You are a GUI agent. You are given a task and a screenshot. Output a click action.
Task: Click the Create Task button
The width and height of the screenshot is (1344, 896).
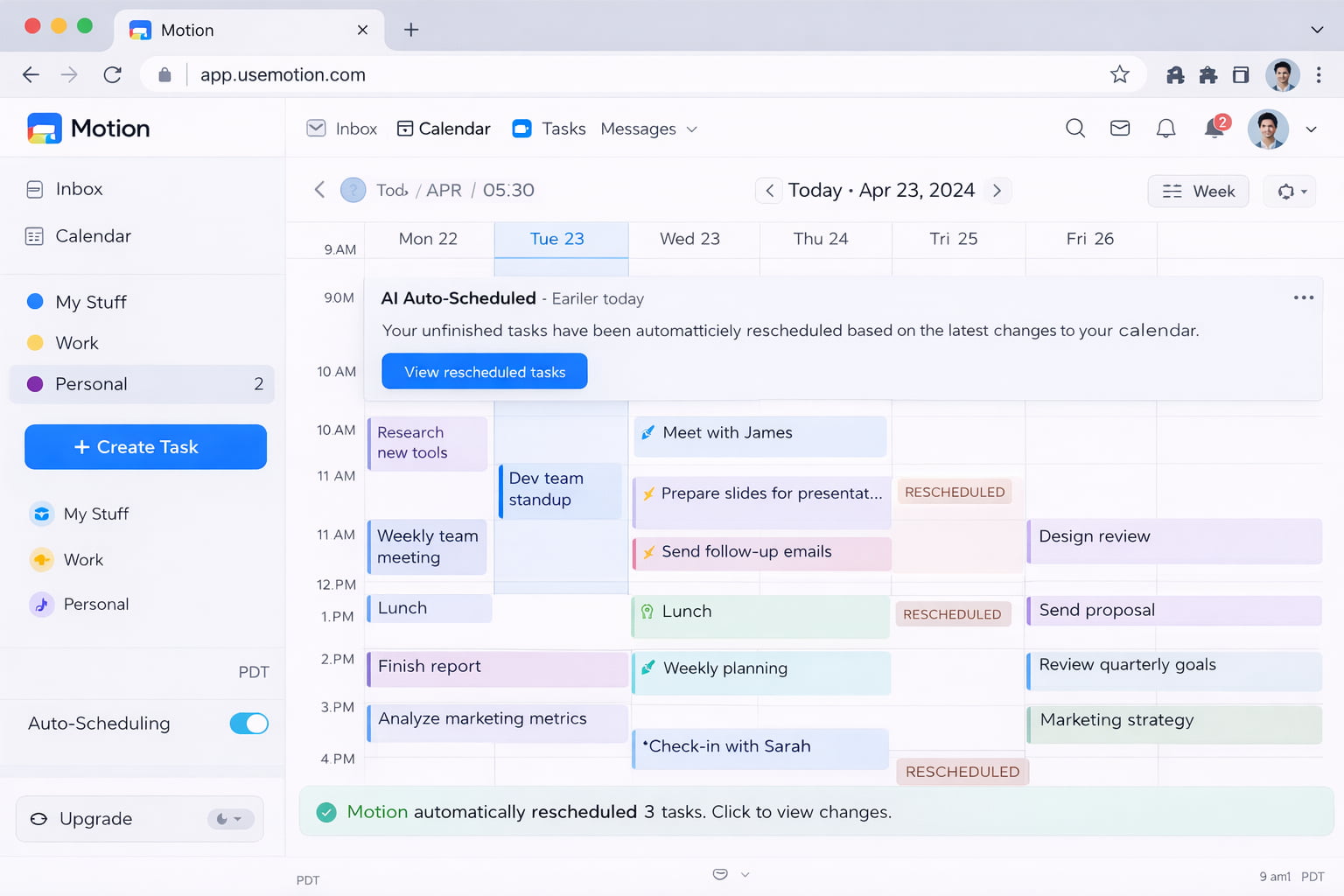tap(145, 447)
